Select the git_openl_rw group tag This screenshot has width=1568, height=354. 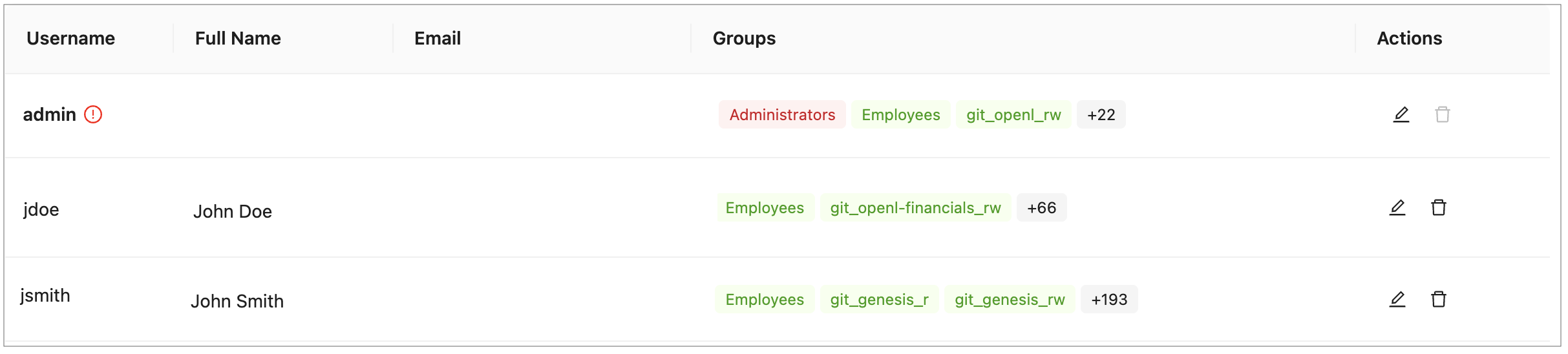coord(1013,114)
